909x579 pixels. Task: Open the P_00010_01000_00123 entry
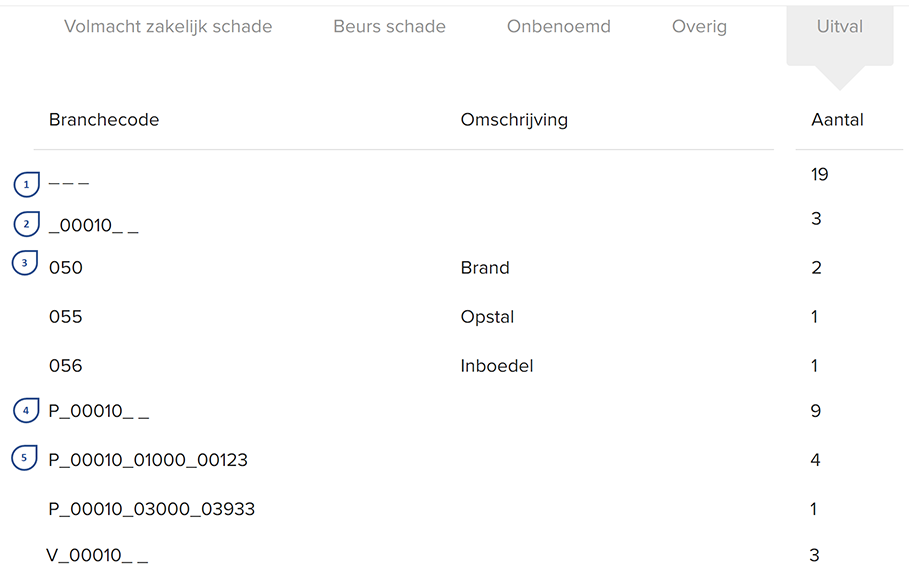coord(148,460)
